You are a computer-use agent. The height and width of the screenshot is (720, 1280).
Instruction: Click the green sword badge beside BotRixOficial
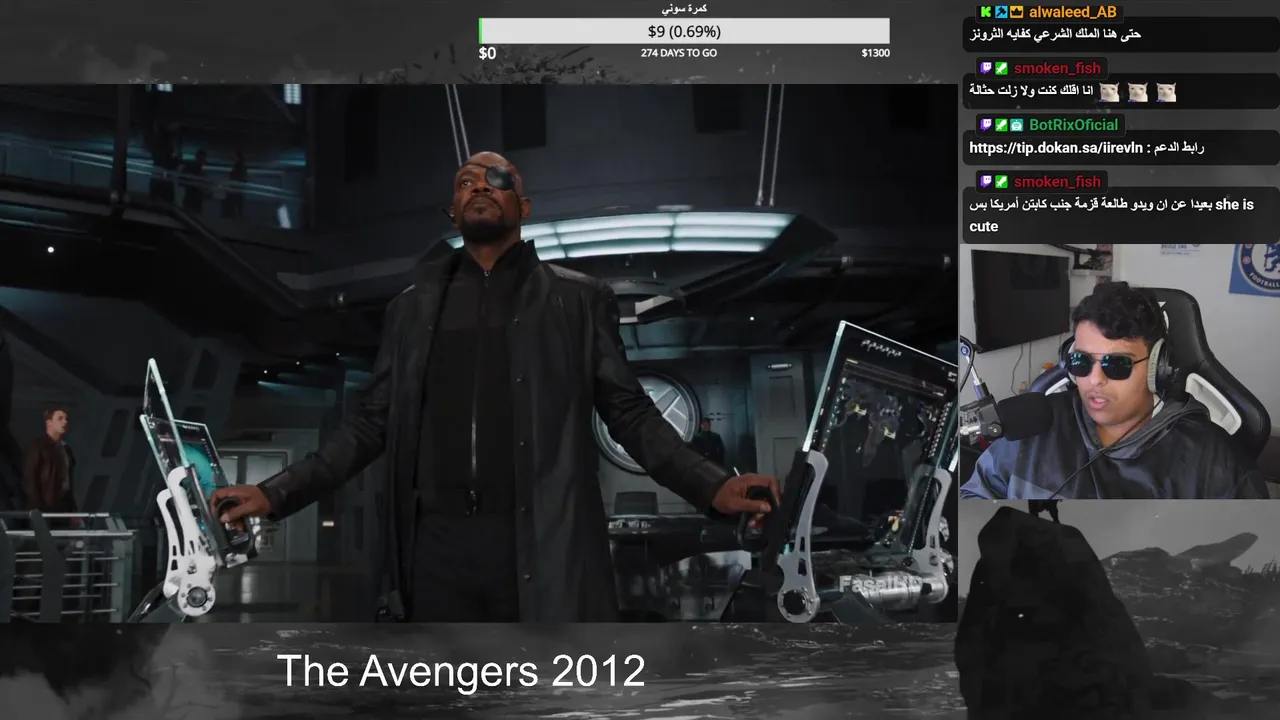(x=1001, y=125)
